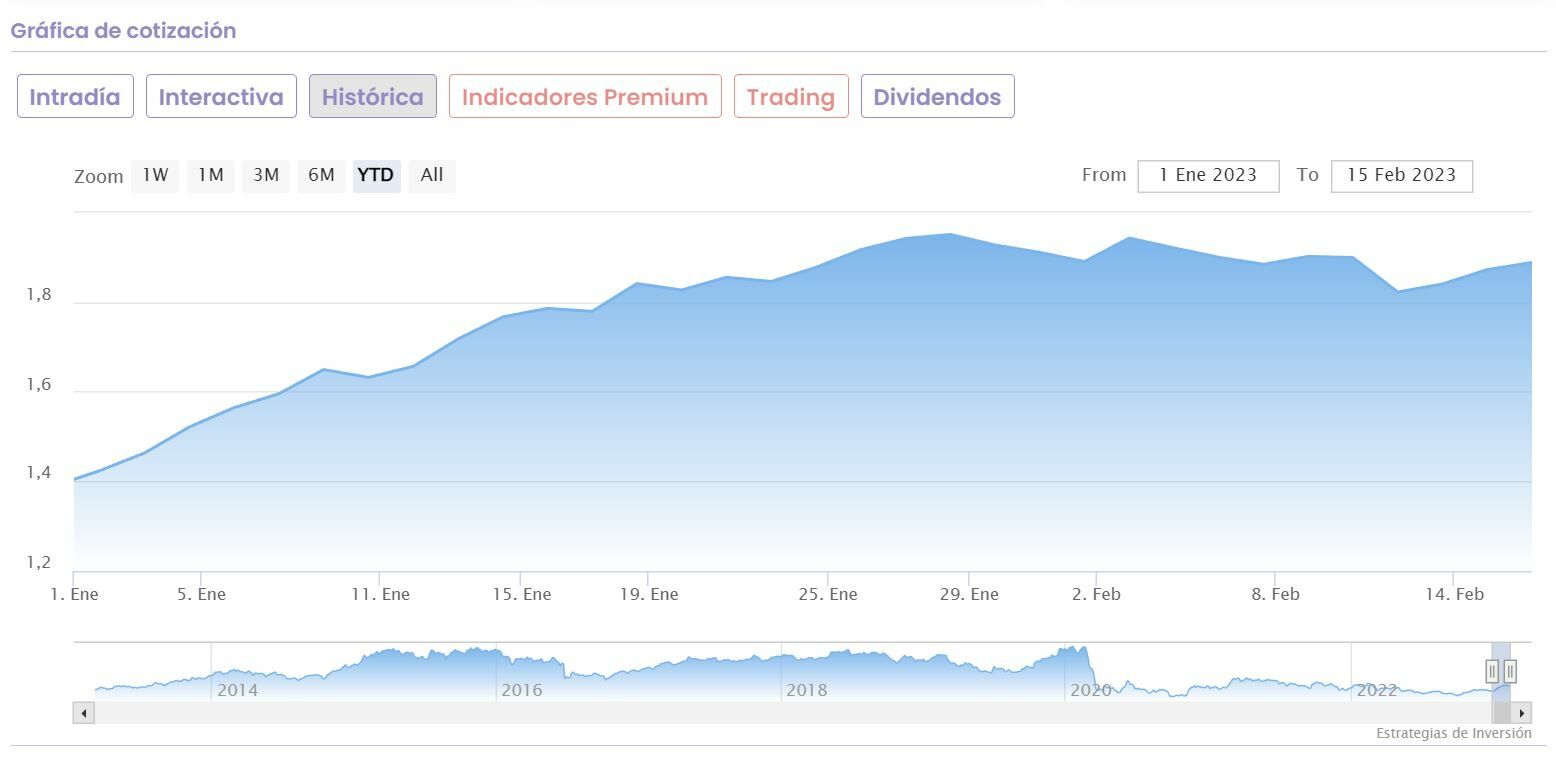Viewport: 1556px width, 757px height.
Task: Choose the 6M zoom option
Action: pos(321,175)
